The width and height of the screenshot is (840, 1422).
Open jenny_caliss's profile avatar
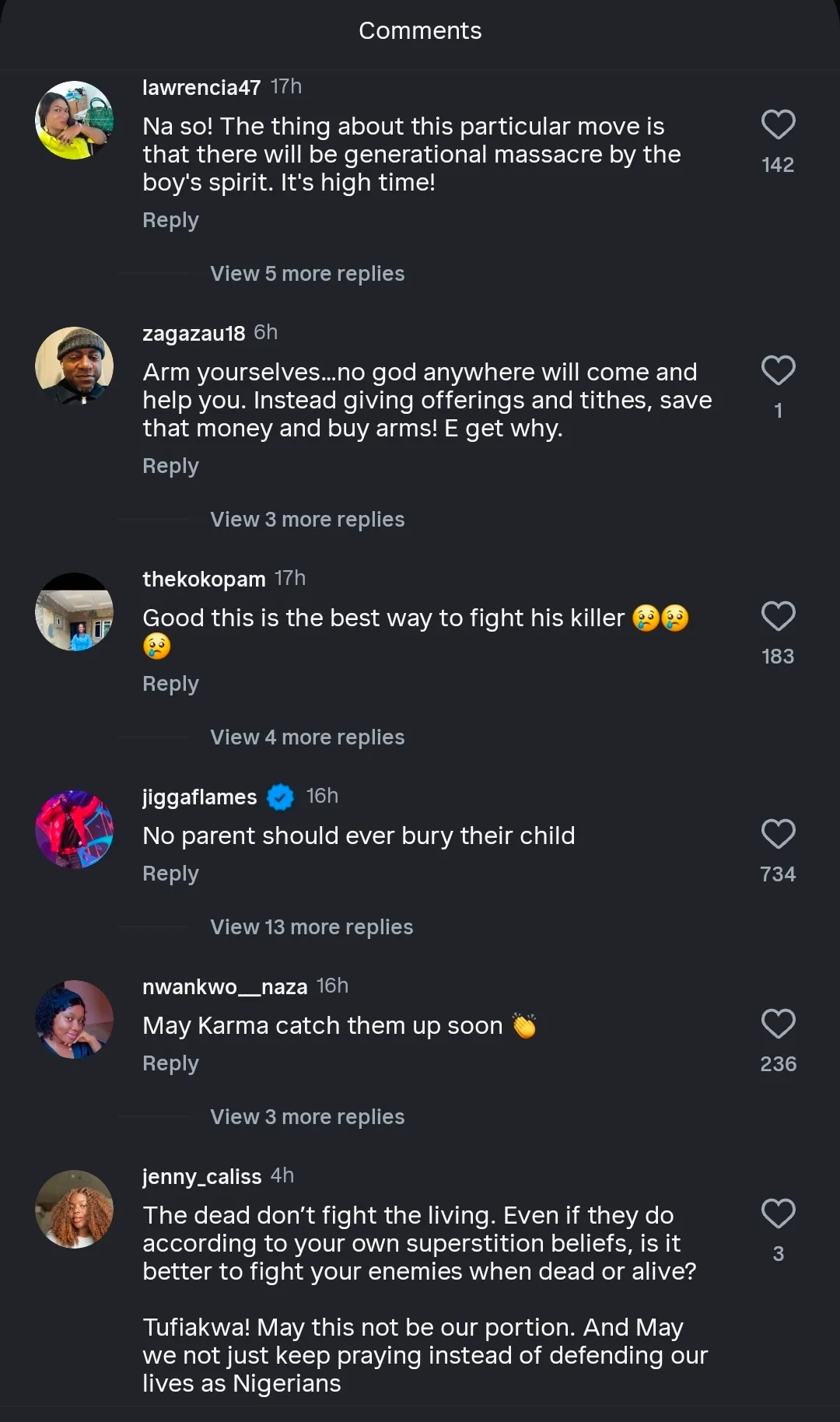pos(75,1209)
